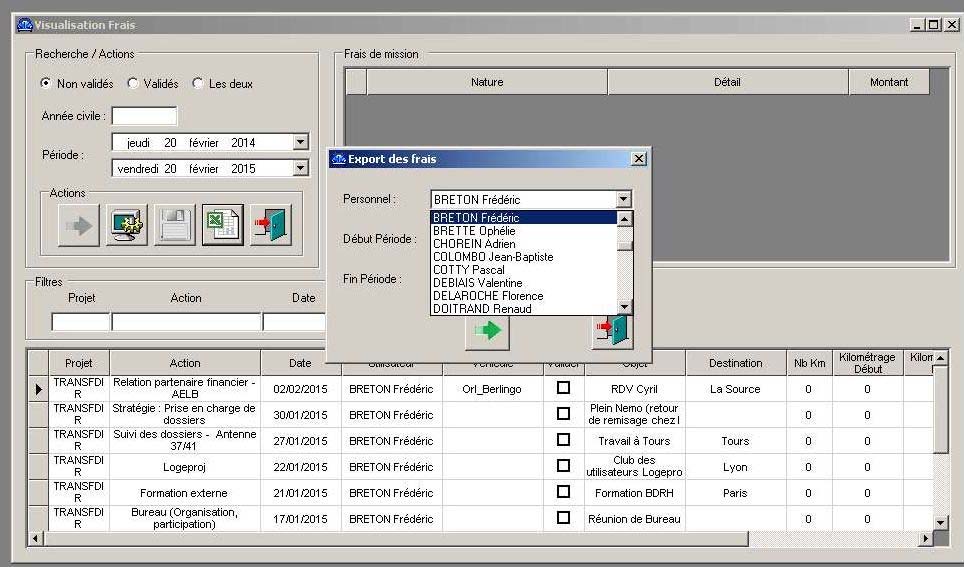Screen dimensions: 964x567
Task: Select the 'Validés' radio button
Action: click(133, 84)
